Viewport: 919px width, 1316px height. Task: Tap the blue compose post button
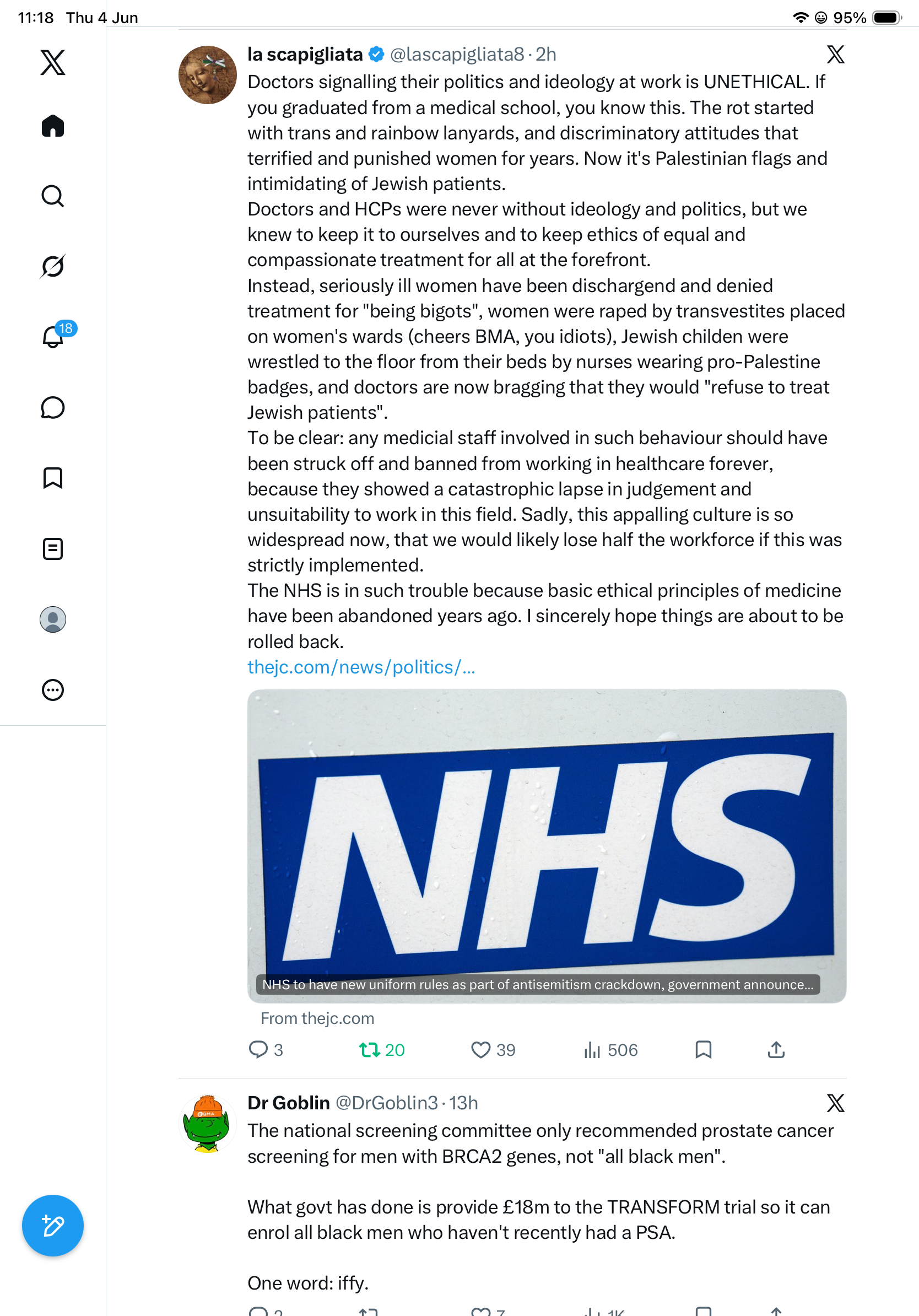click(53, 1226)
